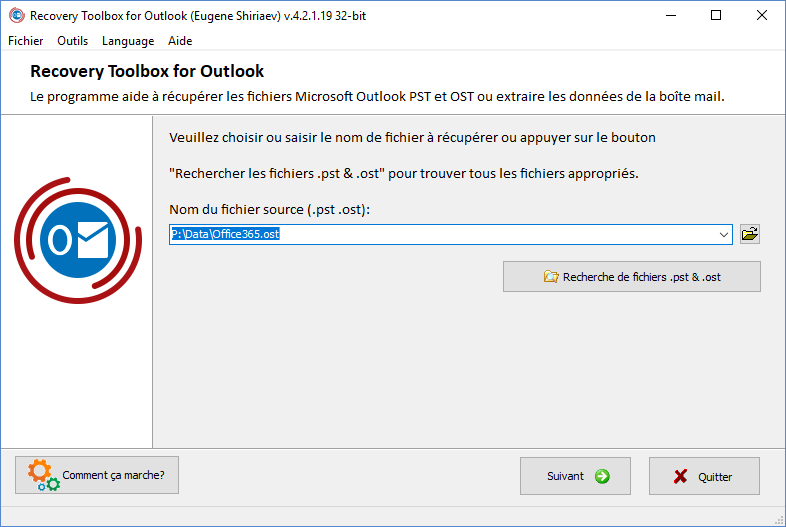Open the Comment ça marche? help button
This screenshot has height=527, width=786.
97,475
